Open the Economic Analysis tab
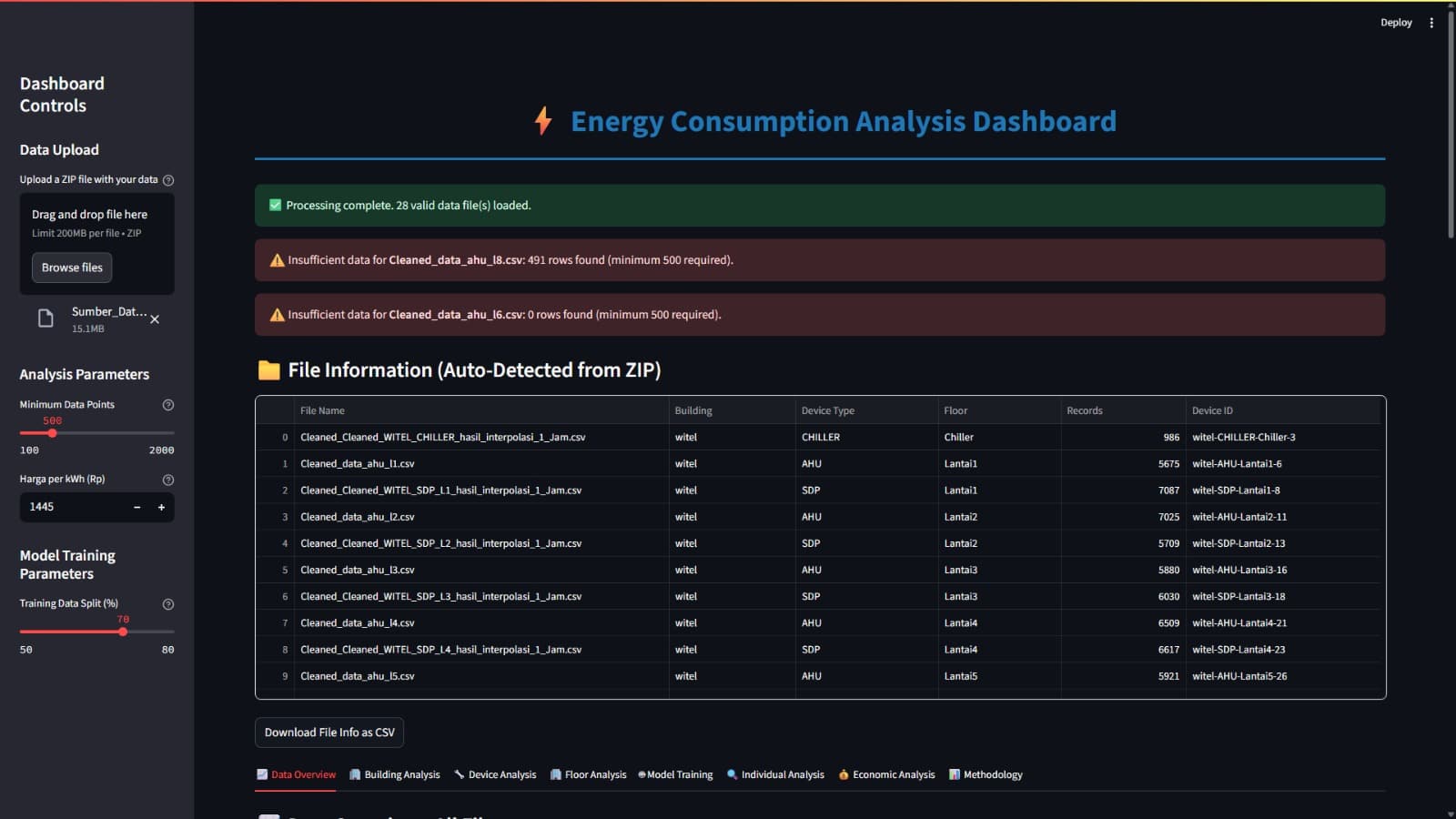Screen dimensions: 1456x819 (886, 775)
